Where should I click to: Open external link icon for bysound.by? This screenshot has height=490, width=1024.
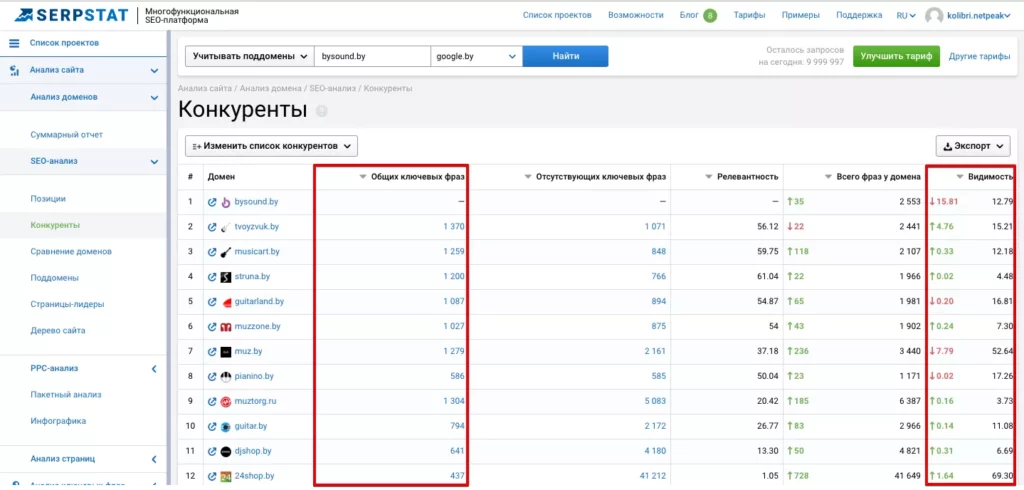point(212,202)
